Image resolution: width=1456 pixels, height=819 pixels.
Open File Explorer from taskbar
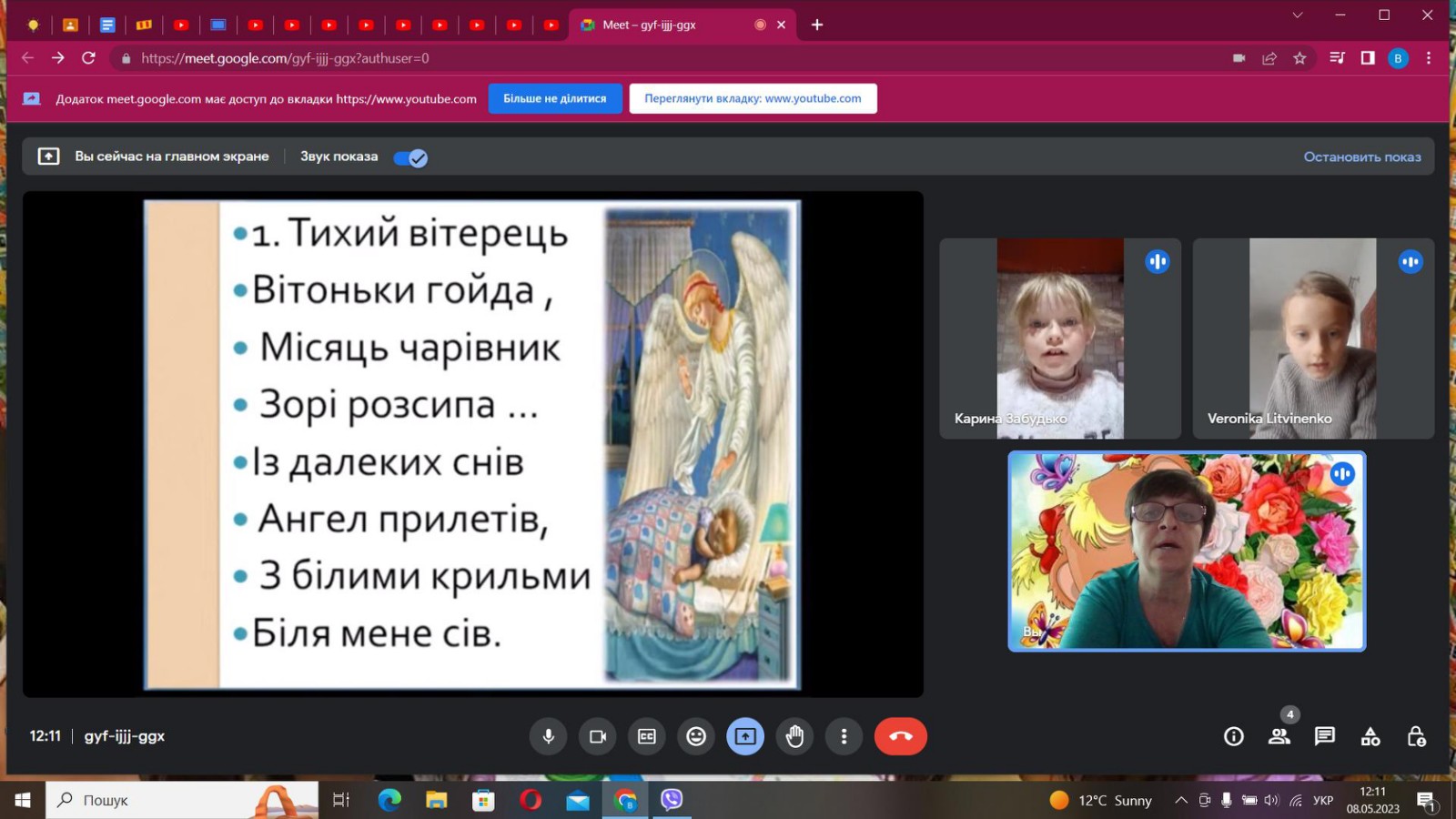437,800
